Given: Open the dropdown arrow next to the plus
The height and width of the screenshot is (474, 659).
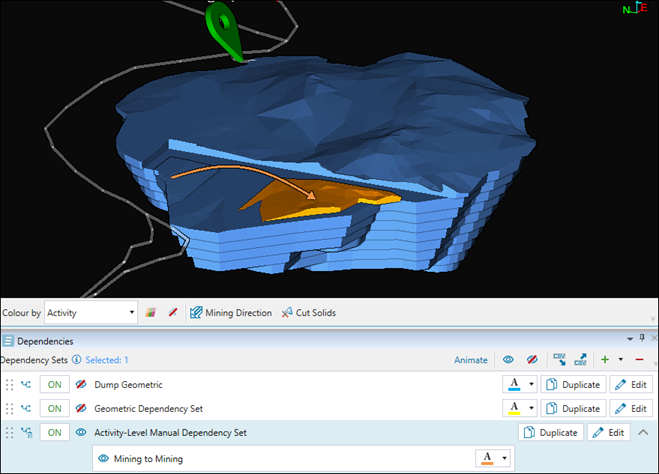Looking at the screenshot, I should [x=621, y=359].
